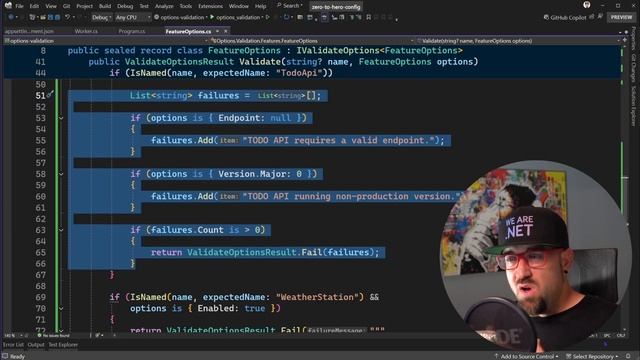The image size is (640, 360).
Task: Collapse the if block at line 58
Action: click(x=61, y=174)
